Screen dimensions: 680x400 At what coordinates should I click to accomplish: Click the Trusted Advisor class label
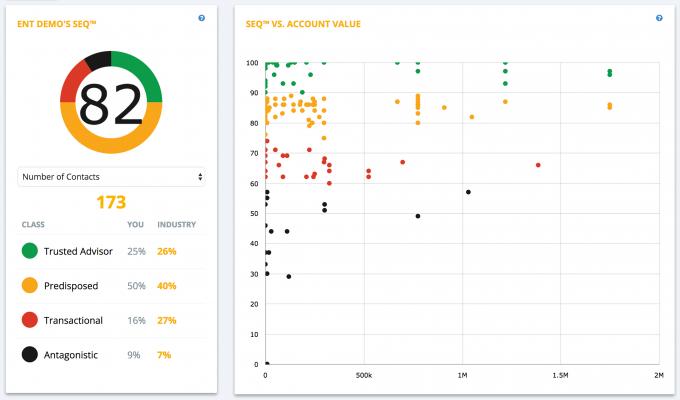(x=79, y=251)
